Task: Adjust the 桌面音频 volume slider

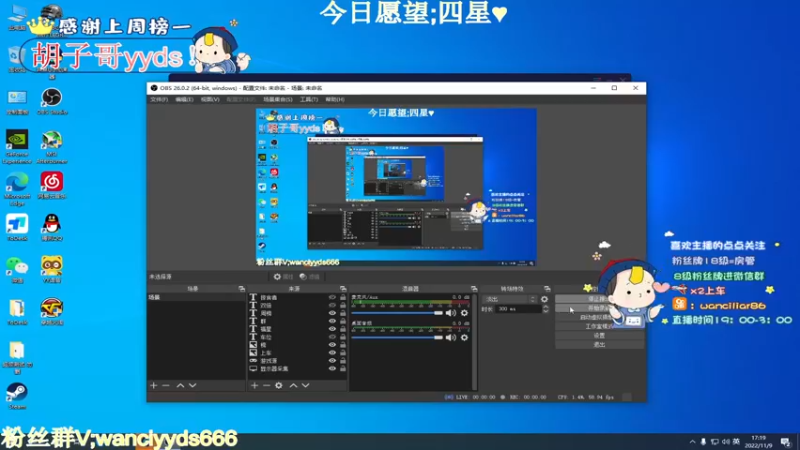Action: [397, 337]
